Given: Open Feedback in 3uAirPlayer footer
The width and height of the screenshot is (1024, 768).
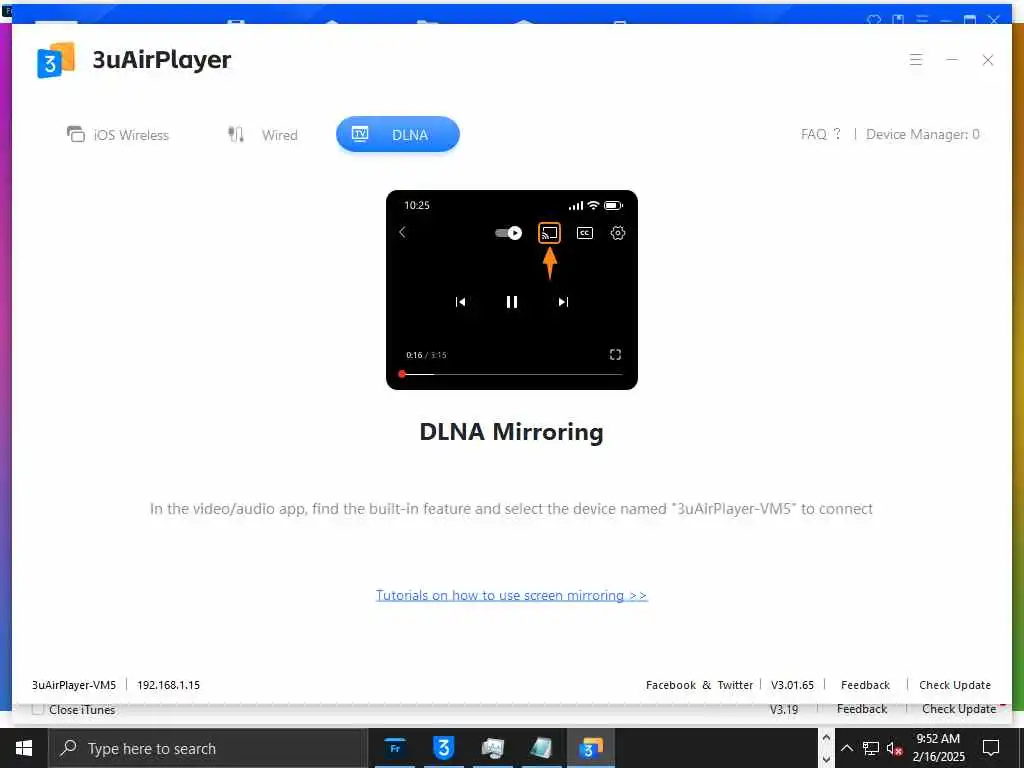Looking at the screenshot, I should (865, 685).
